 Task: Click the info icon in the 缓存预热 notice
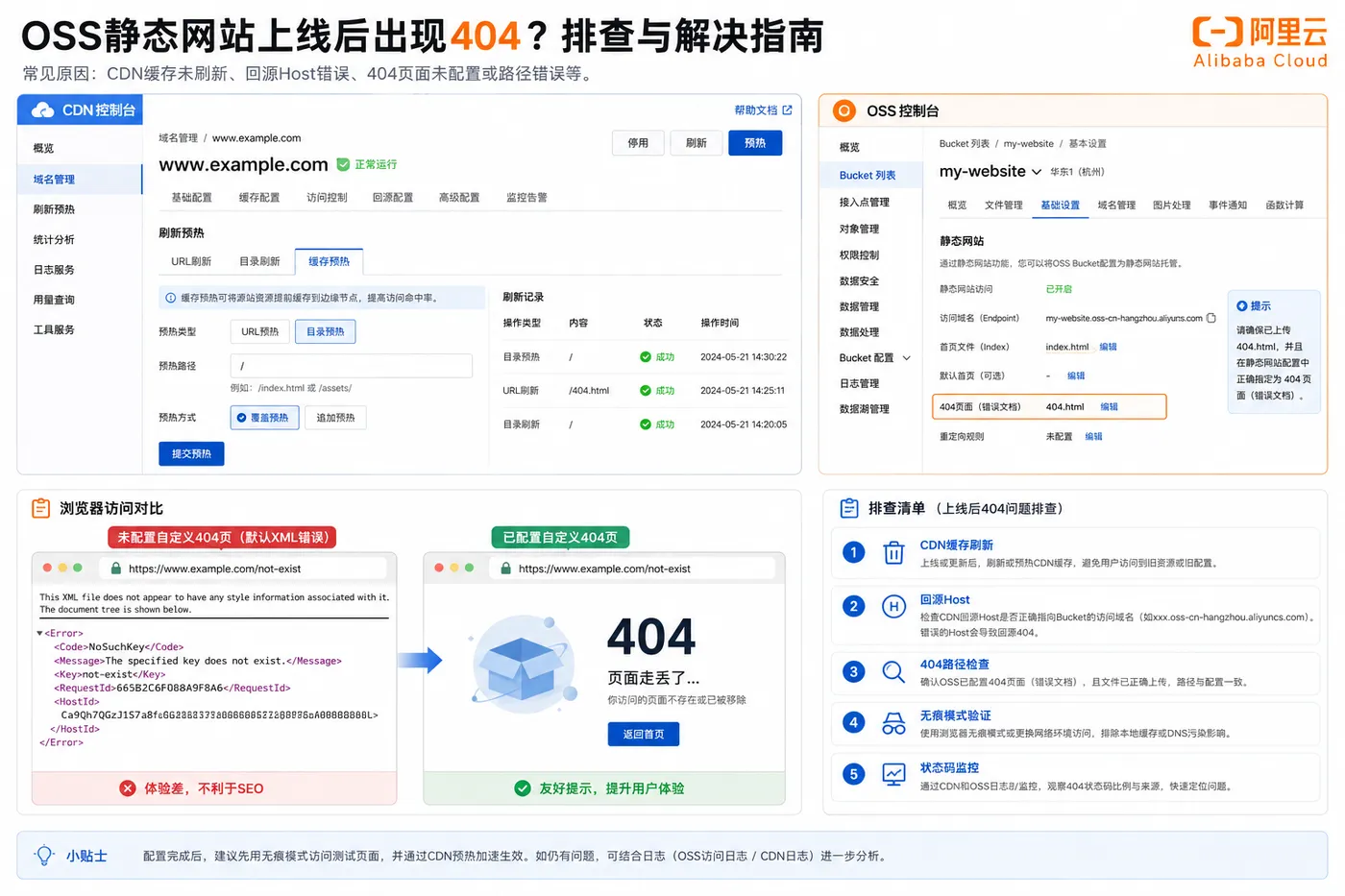pyautogui.click(x=171, y=298)
